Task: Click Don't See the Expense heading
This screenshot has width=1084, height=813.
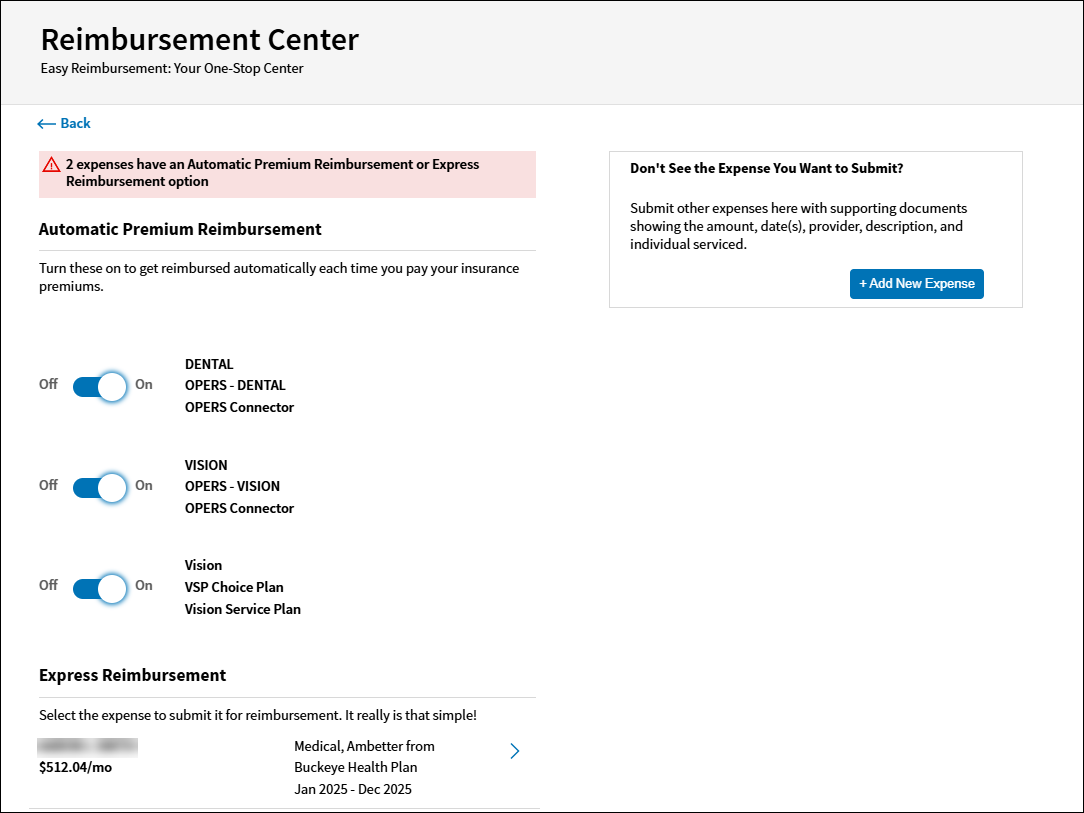Action: click(767, 169)
